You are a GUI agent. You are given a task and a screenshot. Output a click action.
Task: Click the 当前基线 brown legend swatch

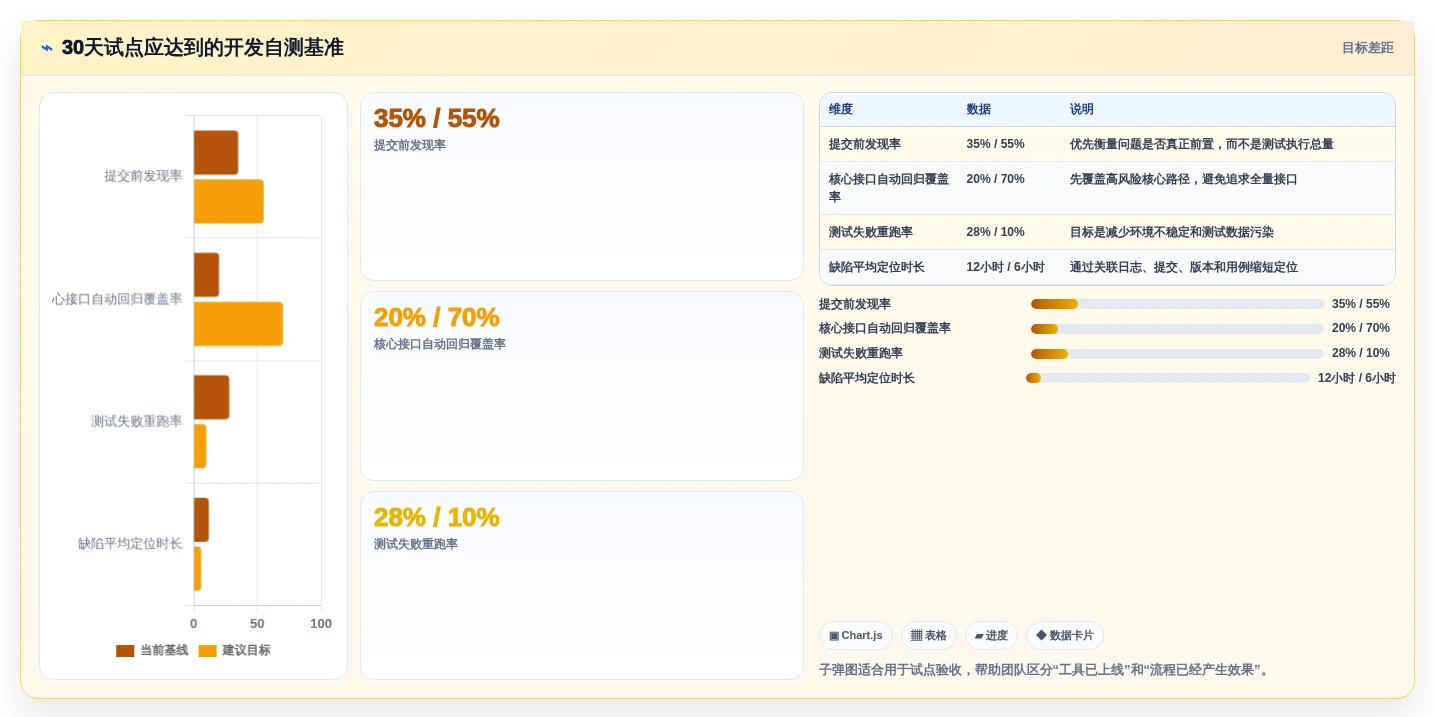125,651
